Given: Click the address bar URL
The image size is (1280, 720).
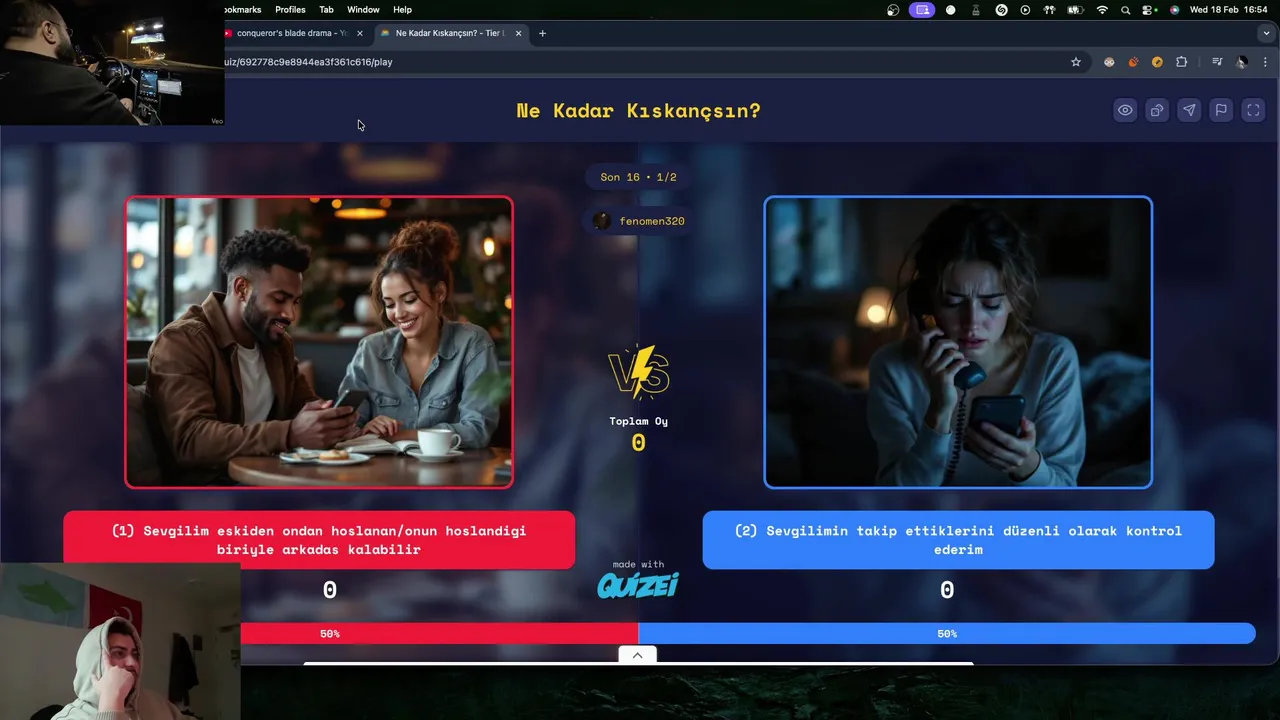Looking at the screenshot, I should 308,62.
